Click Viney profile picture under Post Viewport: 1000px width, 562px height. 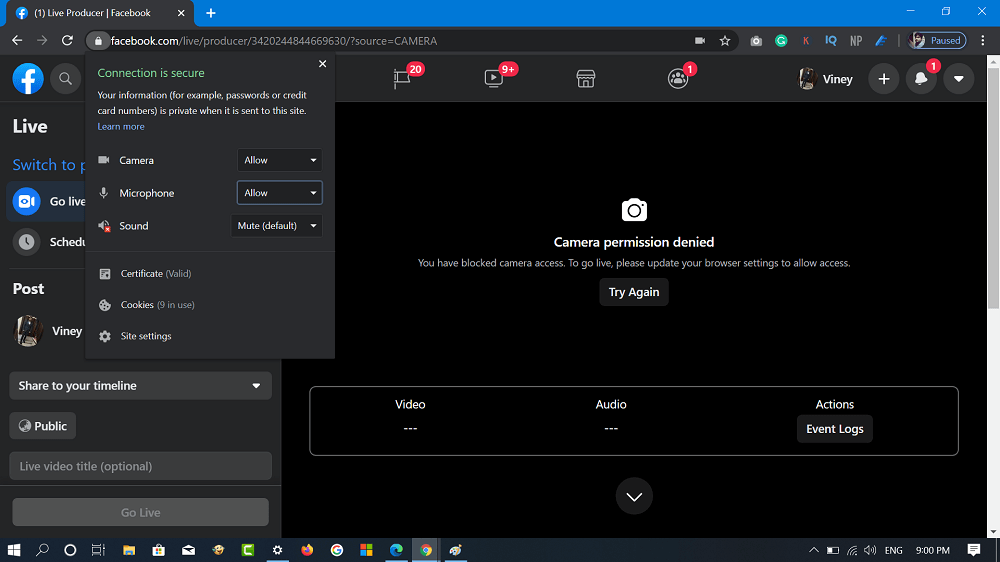(x=28, y=330)
